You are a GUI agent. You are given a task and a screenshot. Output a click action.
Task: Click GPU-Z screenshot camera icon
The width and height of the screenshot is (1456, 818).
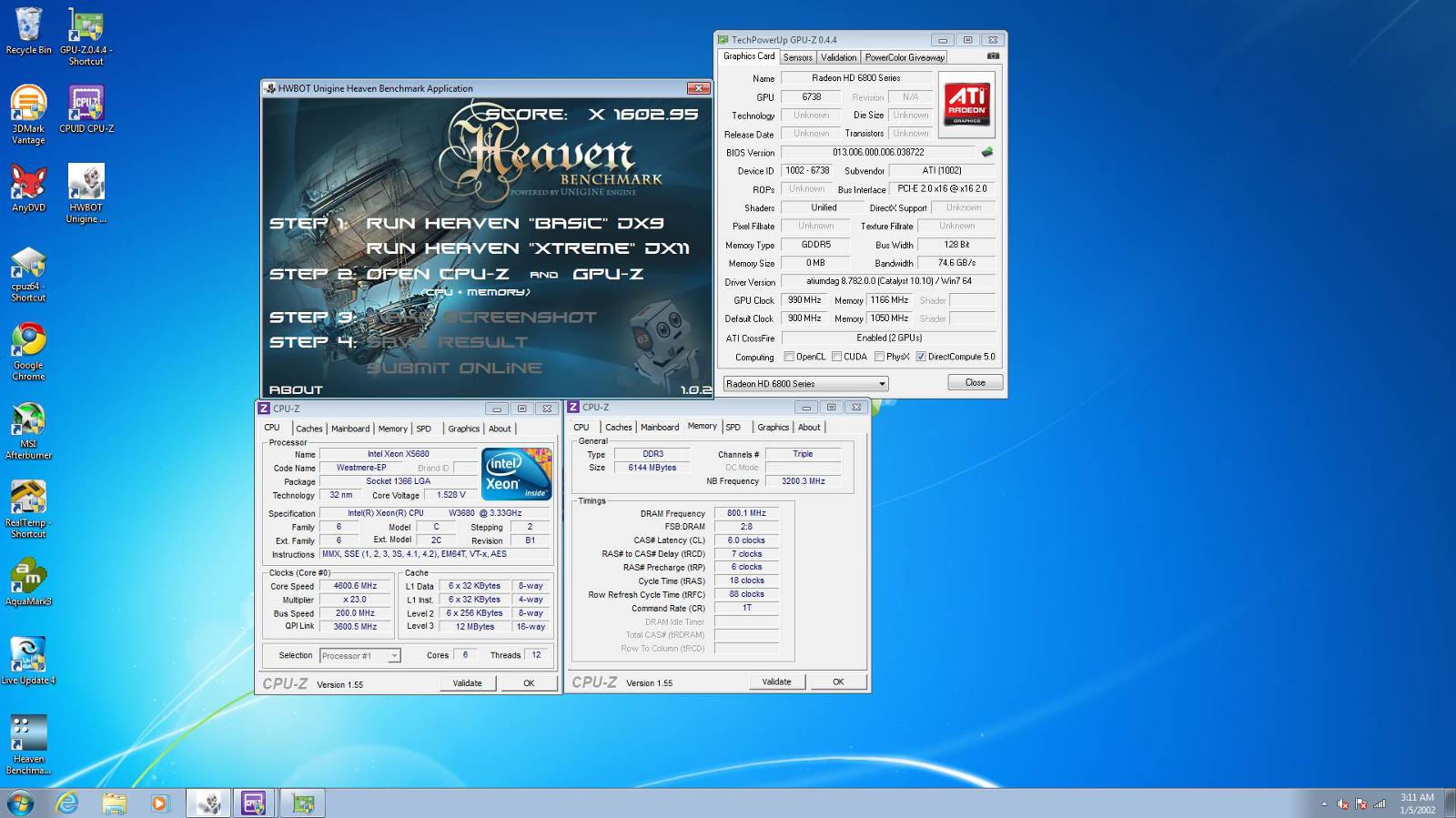pyautogui.click(x=993, y=56)
